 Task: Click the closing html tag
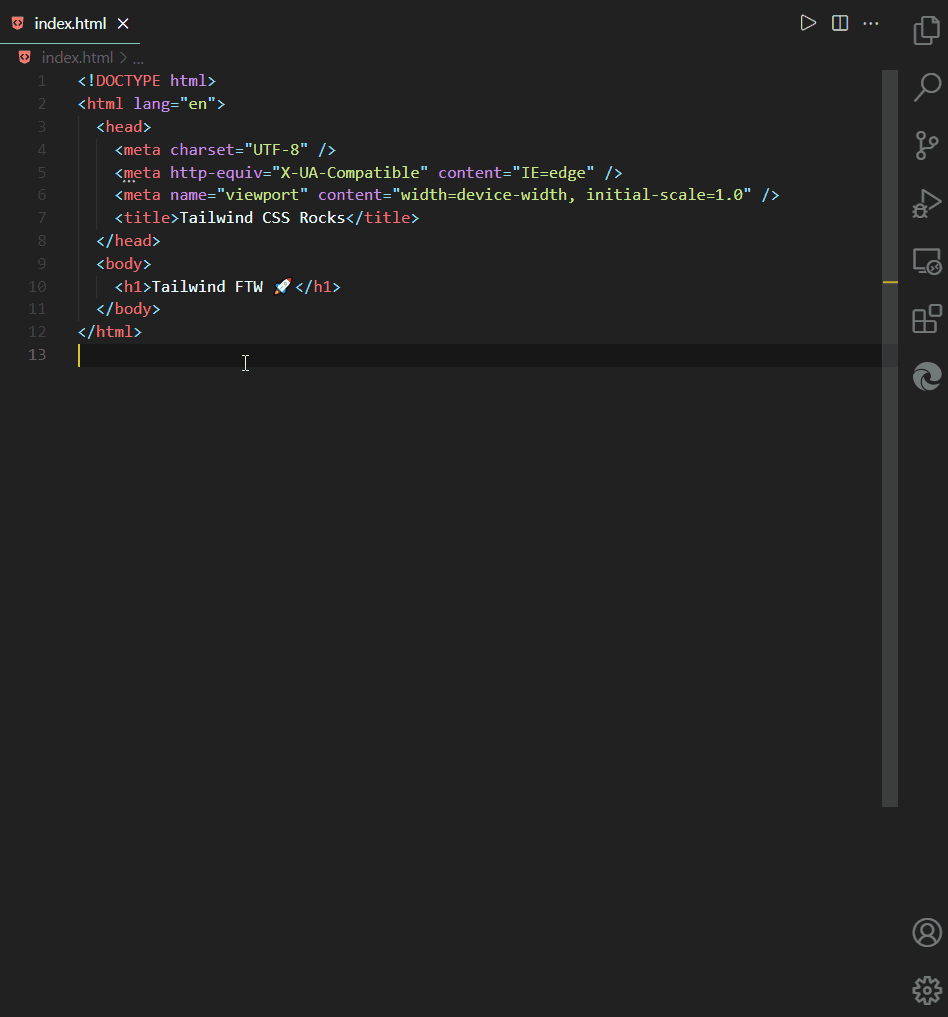coord(110,332)
